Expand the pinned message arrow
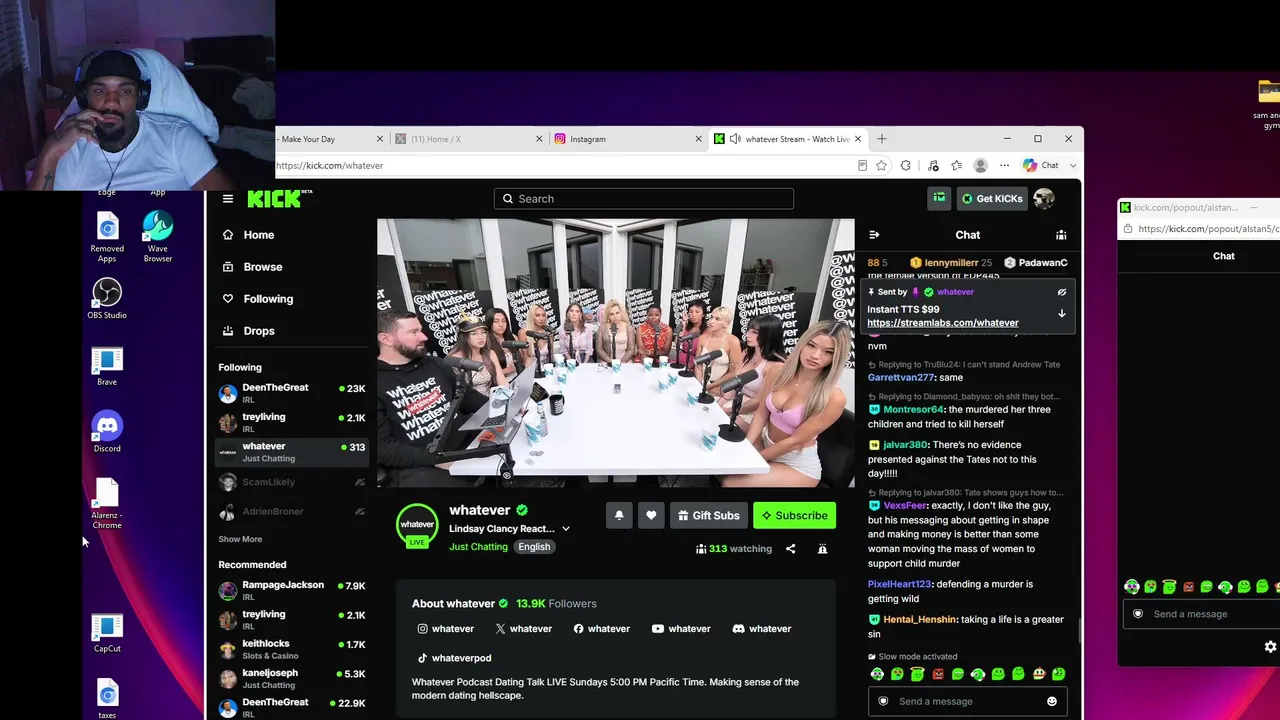1280x720 pixels. pyautogui.click(x=1062, y=313)
